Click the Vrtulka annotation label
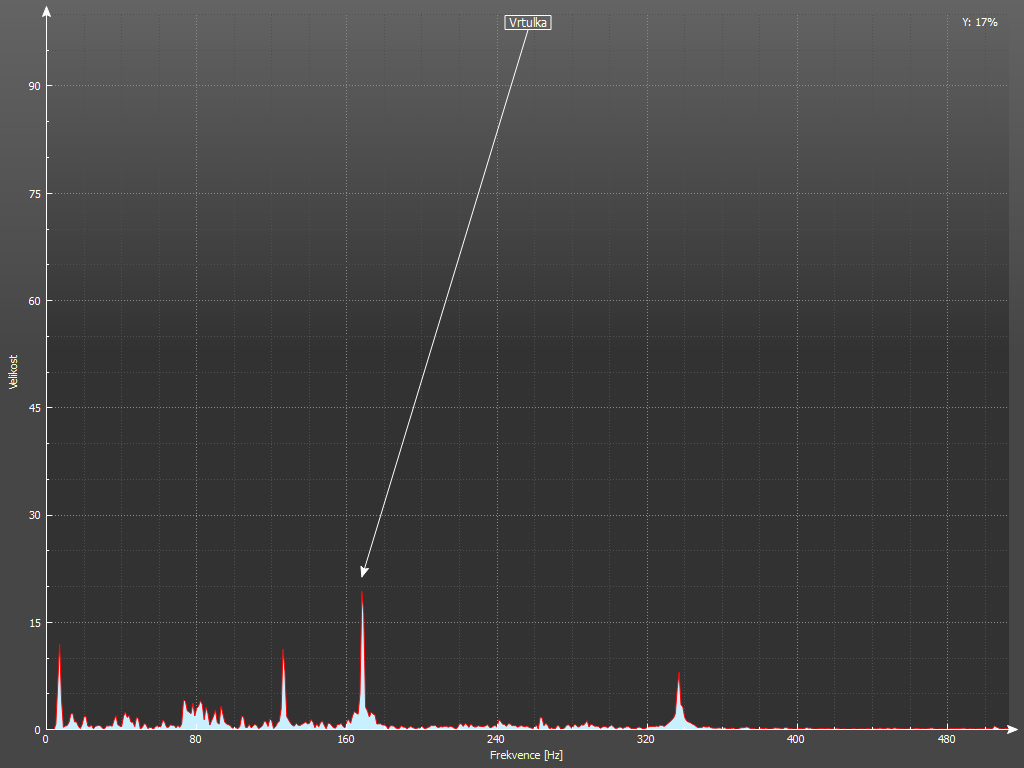Image resolution: width=1024 pixels, height=768 pixels. coord(528,22)
